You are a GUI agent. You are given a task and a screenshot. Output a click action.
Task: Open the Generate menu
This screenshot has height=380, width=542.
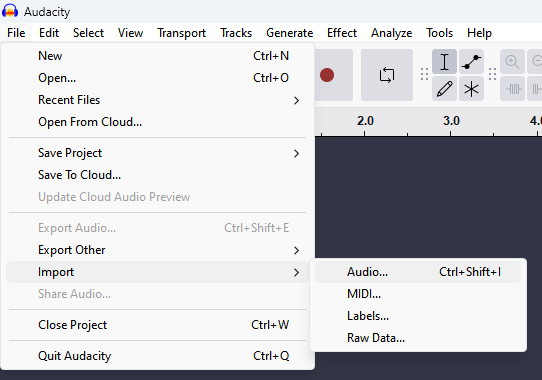(x=290, y=33)
